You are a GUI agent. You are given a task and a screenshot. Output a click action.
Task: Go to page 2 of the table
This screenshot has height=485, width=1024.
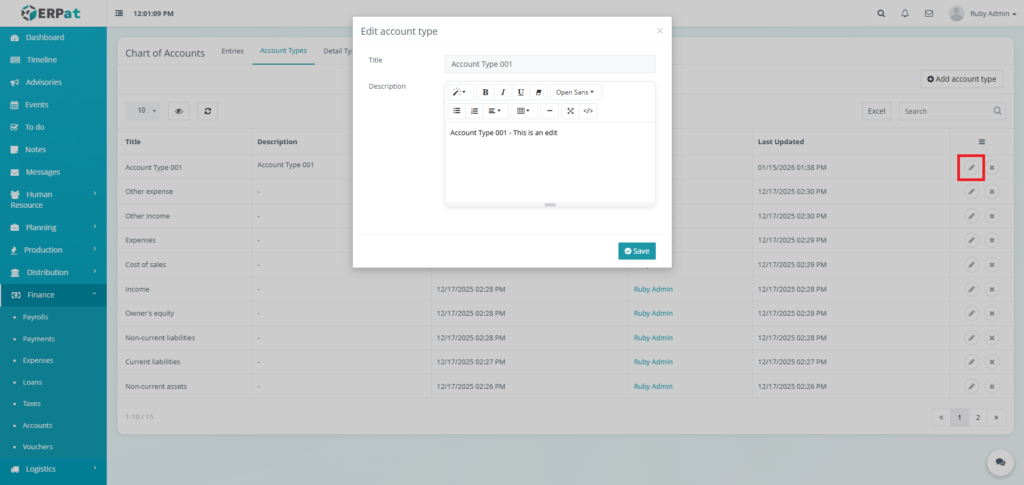pyautogui.click(x=978, y=417)
